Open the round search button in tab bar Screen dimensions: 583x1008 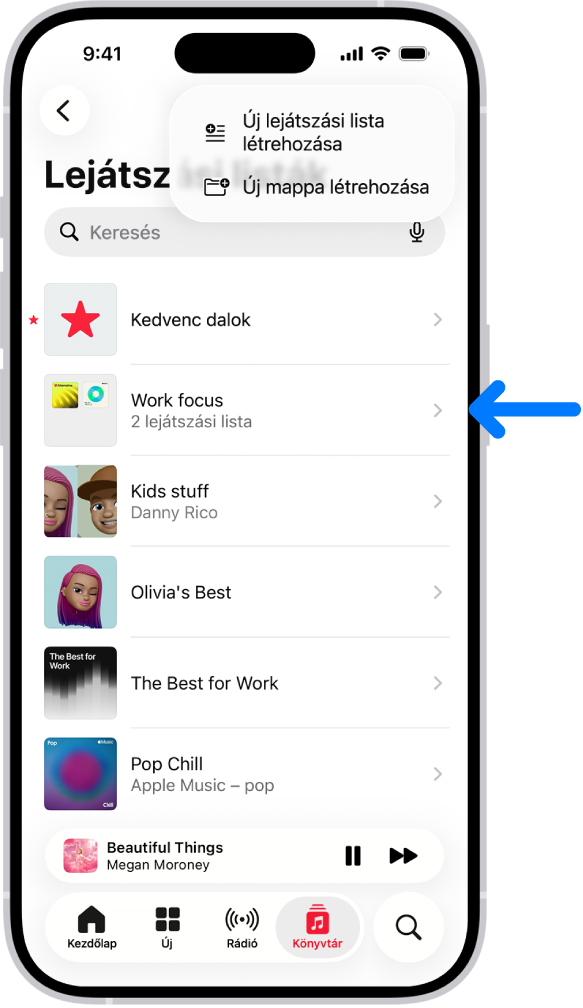(408, 928)
